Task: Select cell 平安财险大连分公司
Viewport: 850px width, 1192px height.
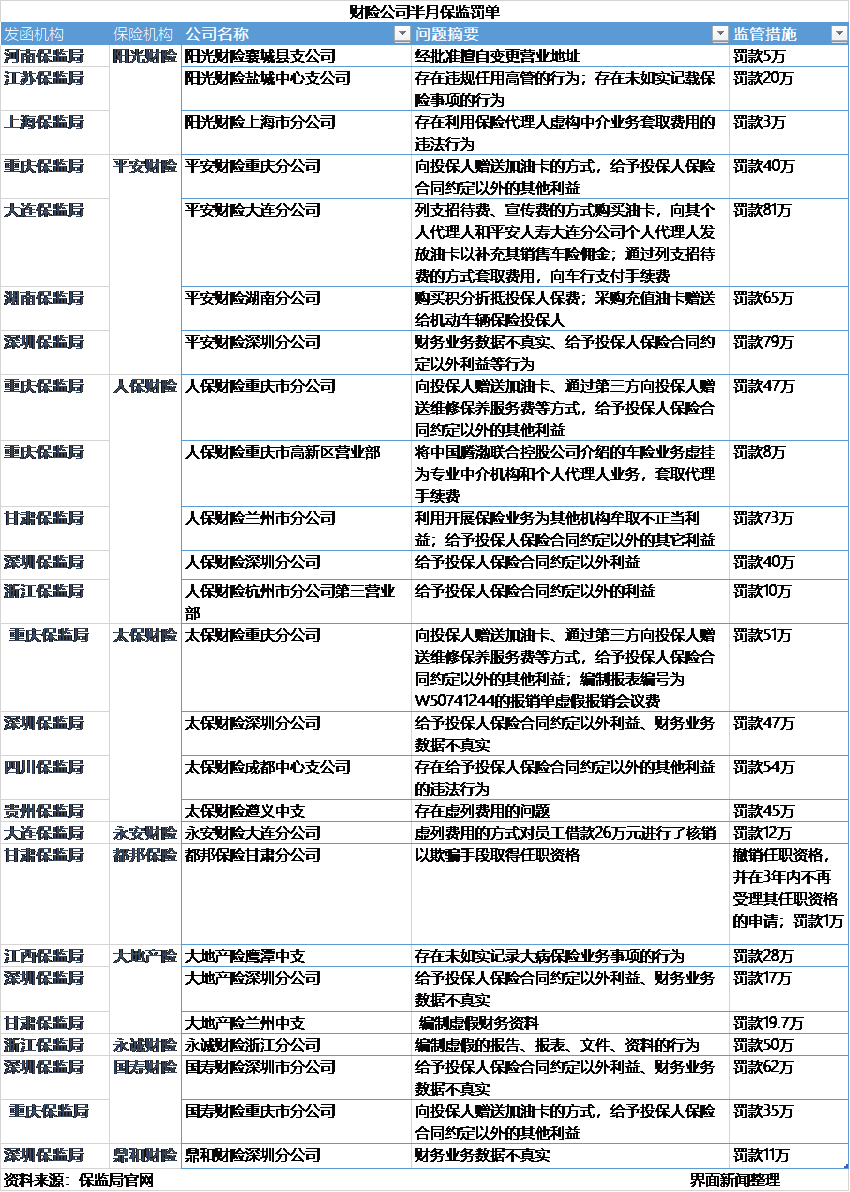Action: click(x=297, y=243)
